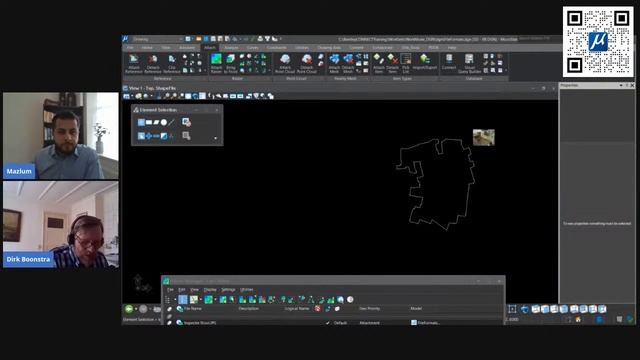Click the Logical Name column header

[297, 309]
